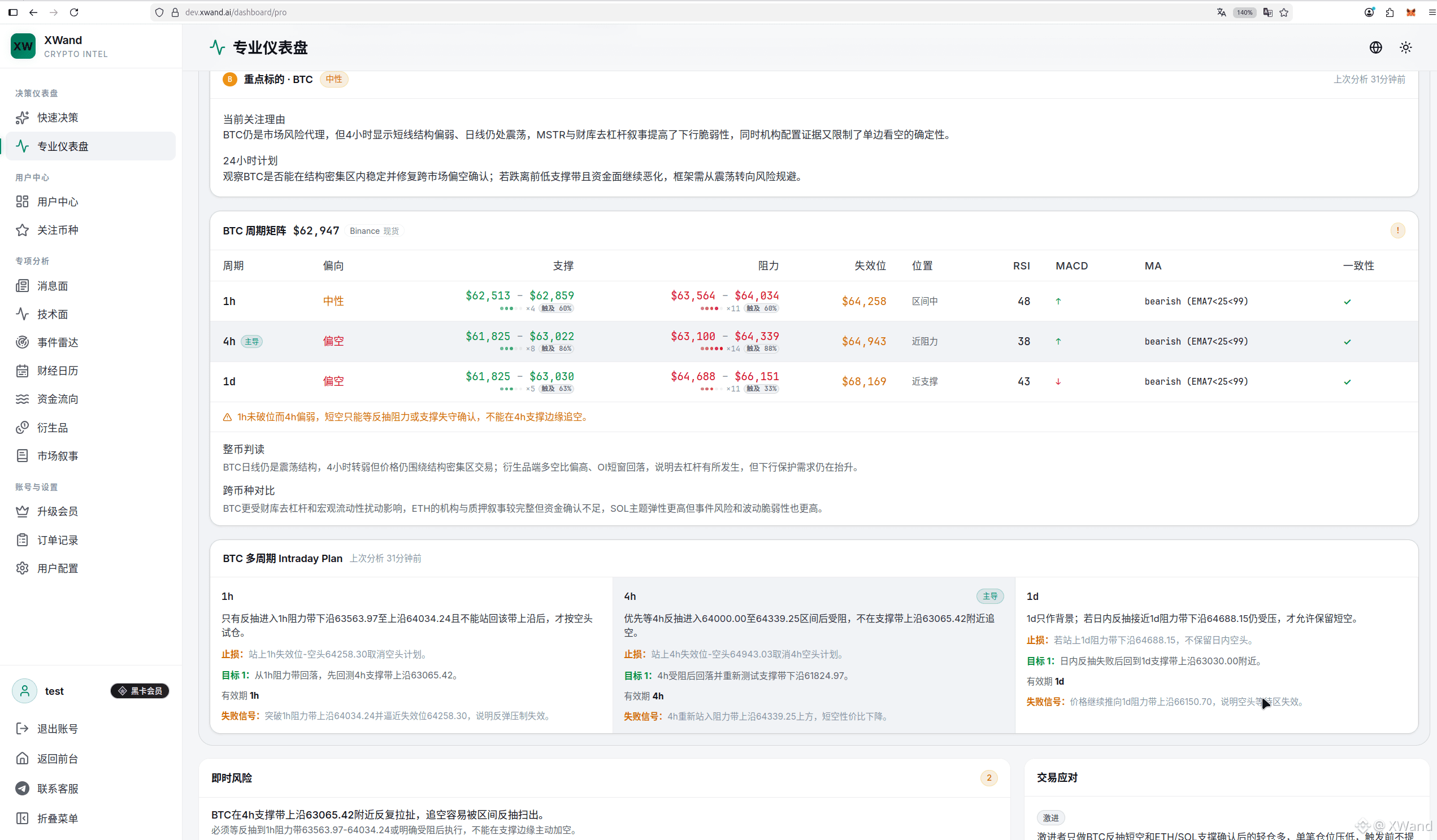Click the 黑卡会员 membership badge
The height and width of the screenshot is (840, 1437).
[x=140, y=691]
